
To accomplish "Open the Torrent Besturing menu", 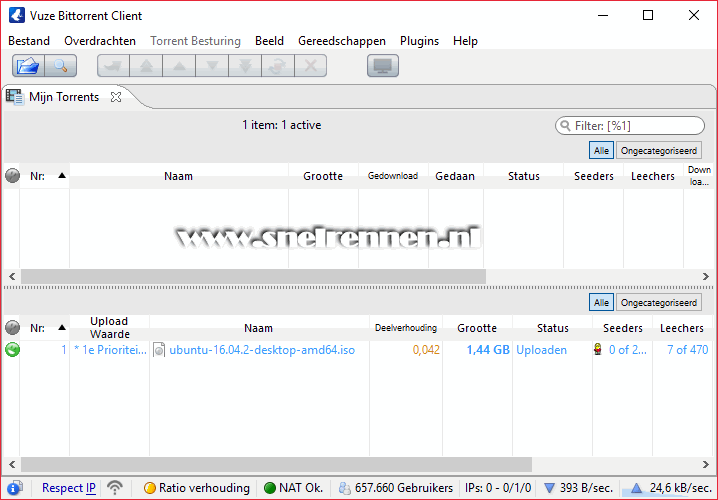I will point(195,41).
